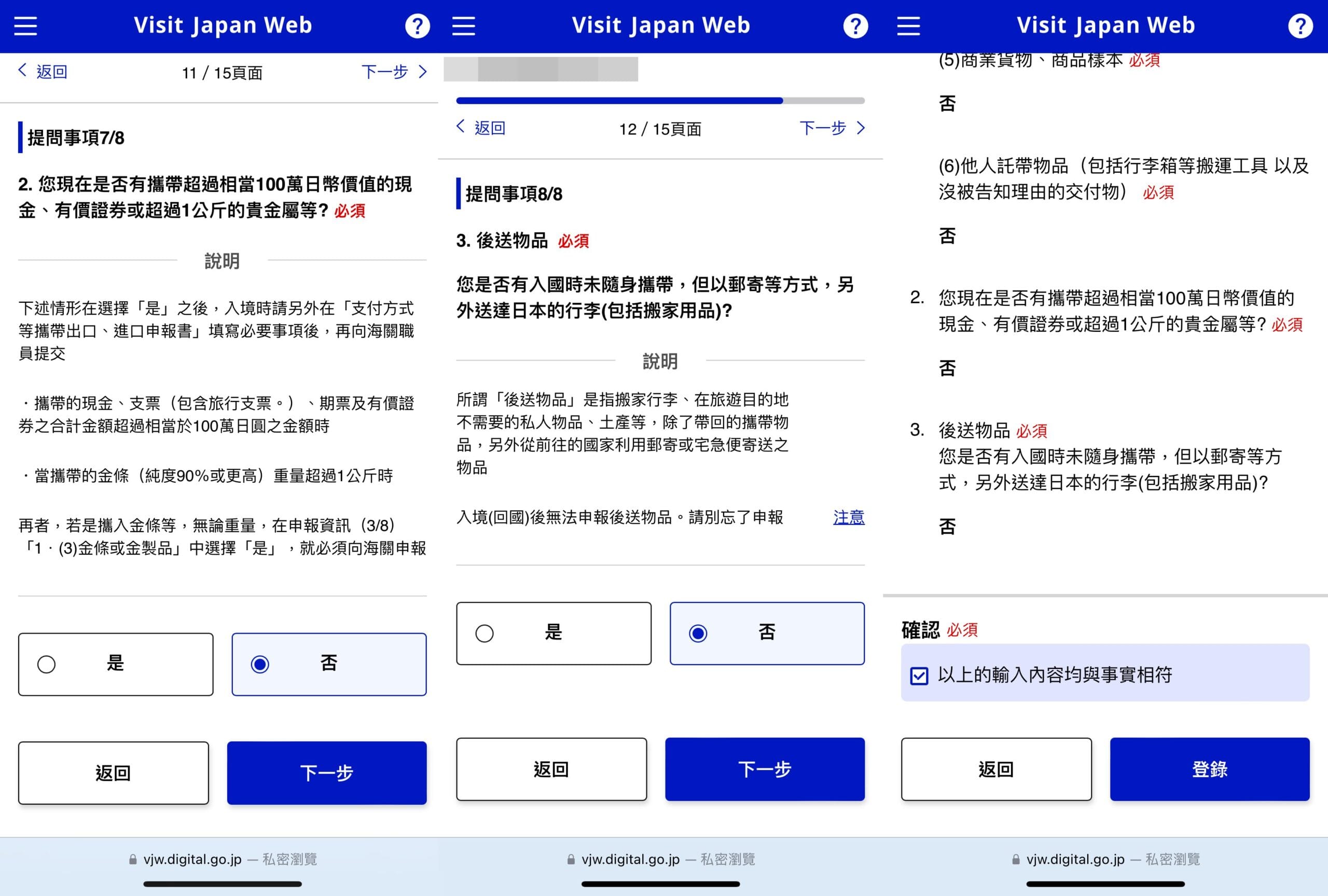Click the progress bar on page 12
This screenshot has height=896, width=1328.
pos(660,101)
